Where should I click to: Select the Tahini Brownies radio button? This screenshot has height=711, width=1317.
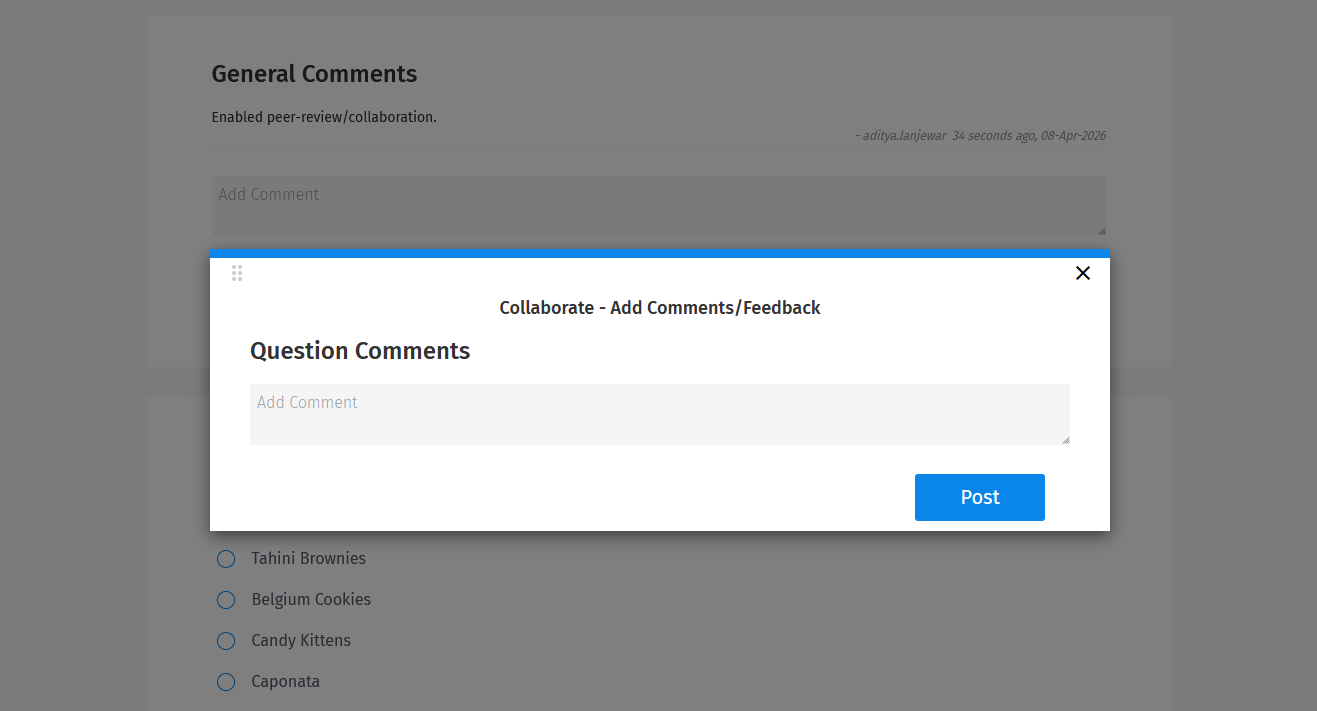[225, 559]
